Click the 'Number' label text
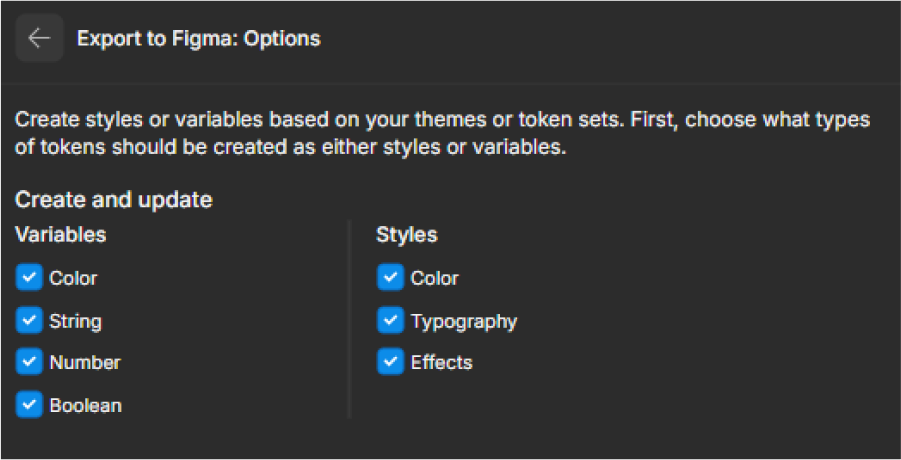The height and width of the screenshot is (460, 901). click(x=85, y=363)
